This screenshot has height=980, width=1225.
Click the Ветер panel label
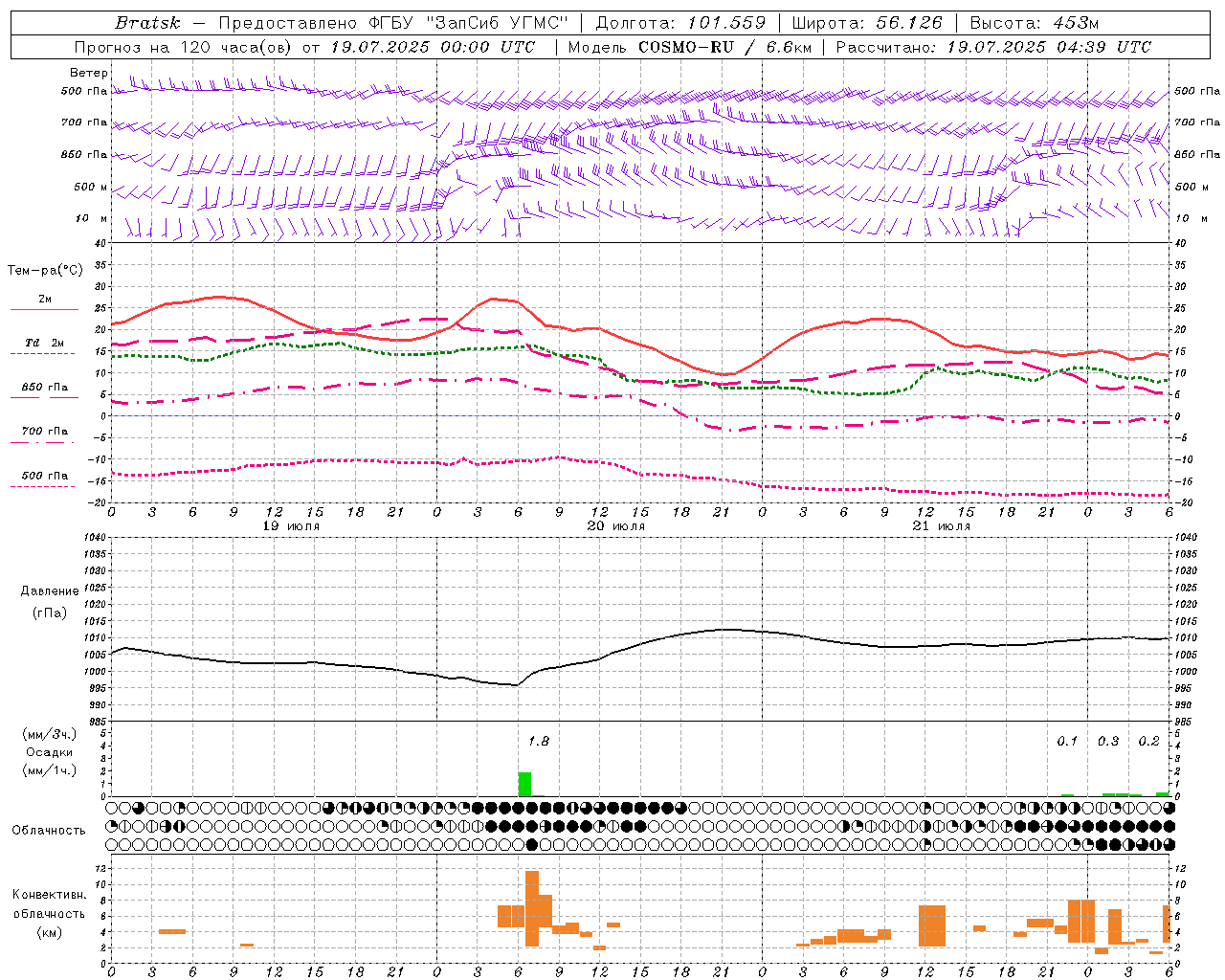[88, 73]
